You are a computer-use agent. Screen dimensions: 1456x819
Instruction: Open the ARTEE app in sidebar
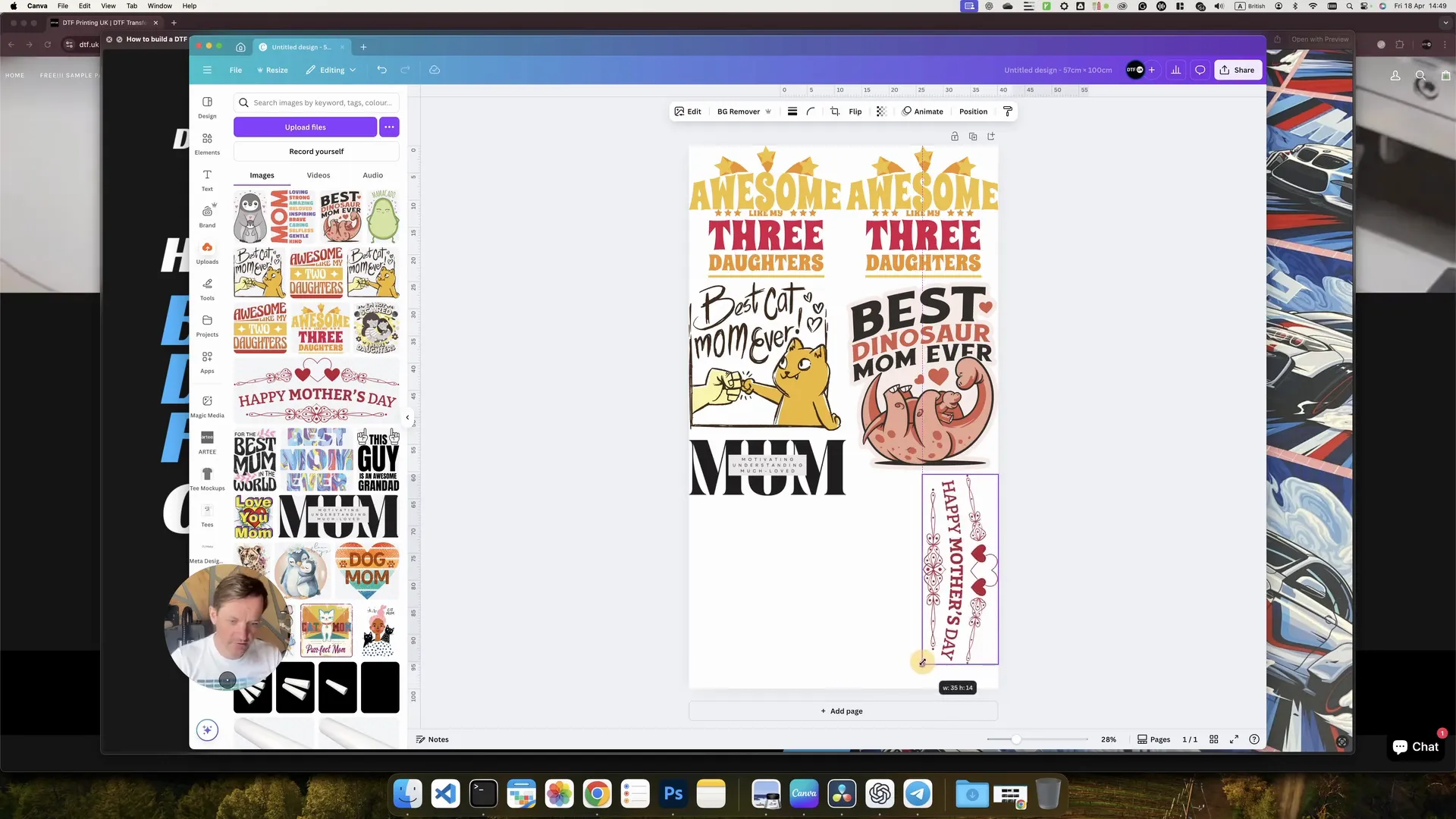[207, 443]
